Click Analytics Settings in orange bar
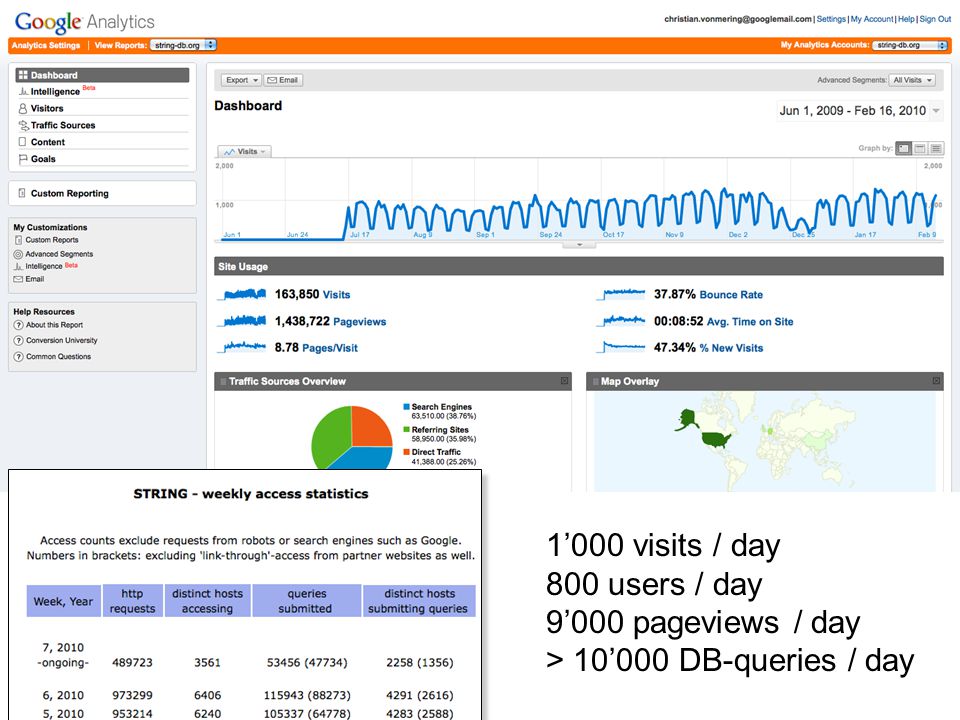 (46, 45)
